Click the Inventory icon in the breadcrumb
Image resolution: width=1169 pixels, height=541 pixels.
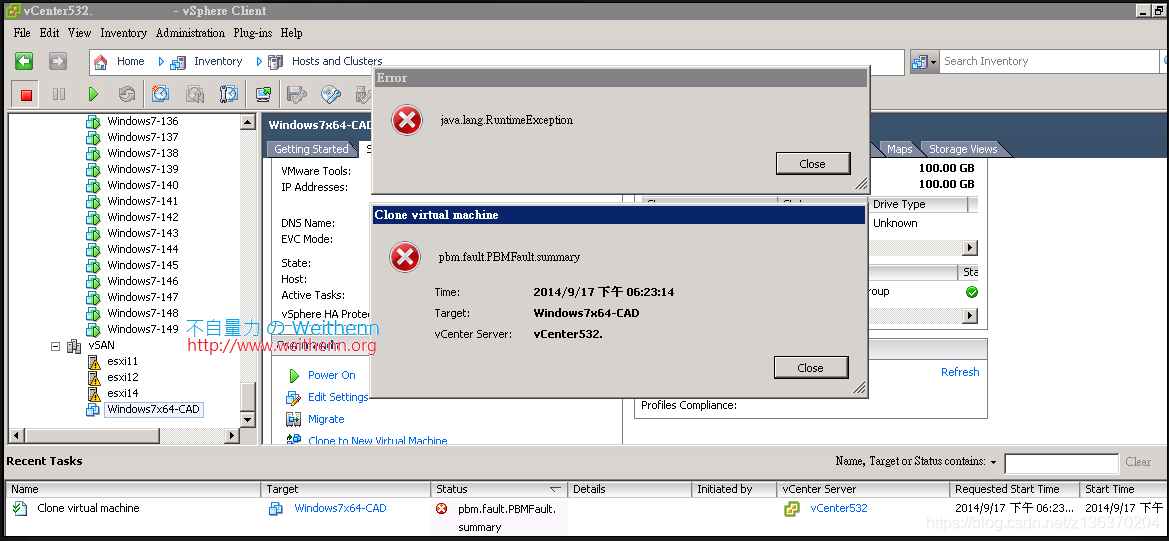(178, 62)
